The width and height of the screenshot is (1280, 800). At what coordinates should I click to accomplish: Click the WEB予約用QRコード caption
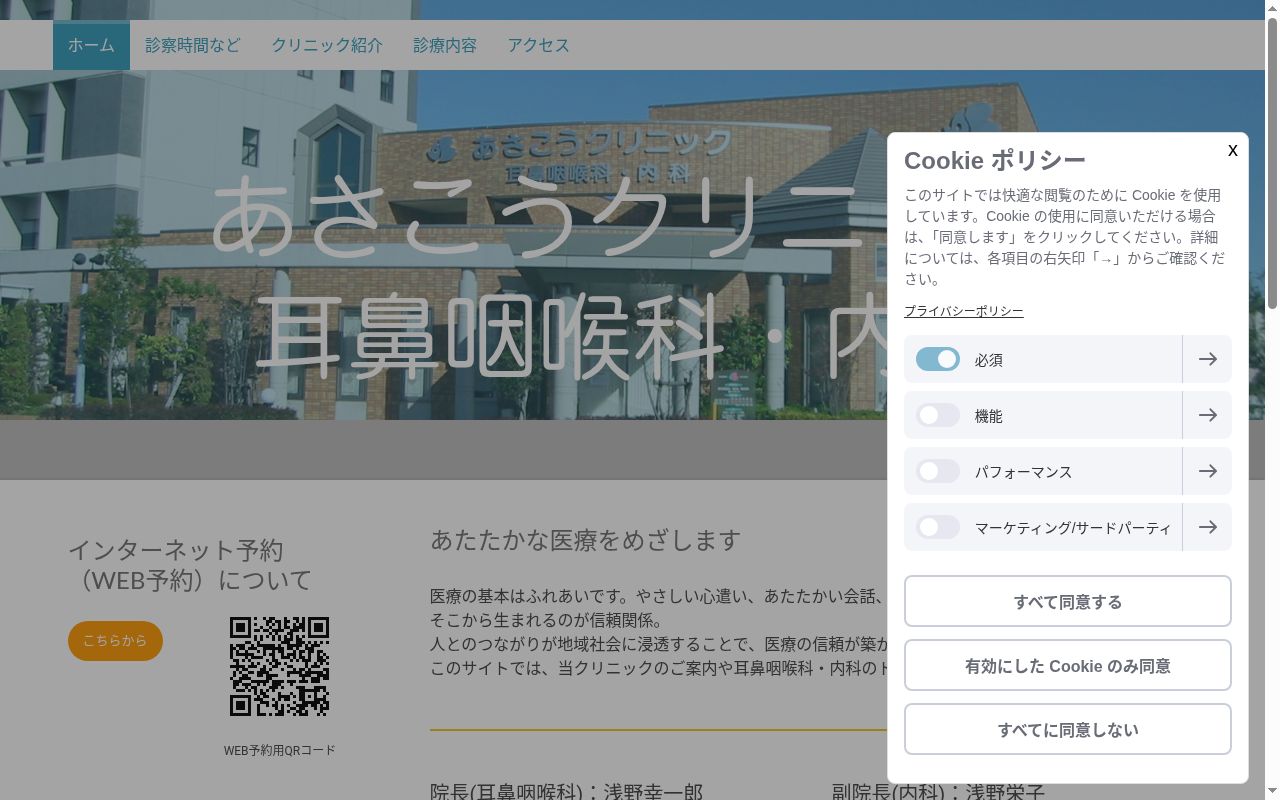[280, 750]
